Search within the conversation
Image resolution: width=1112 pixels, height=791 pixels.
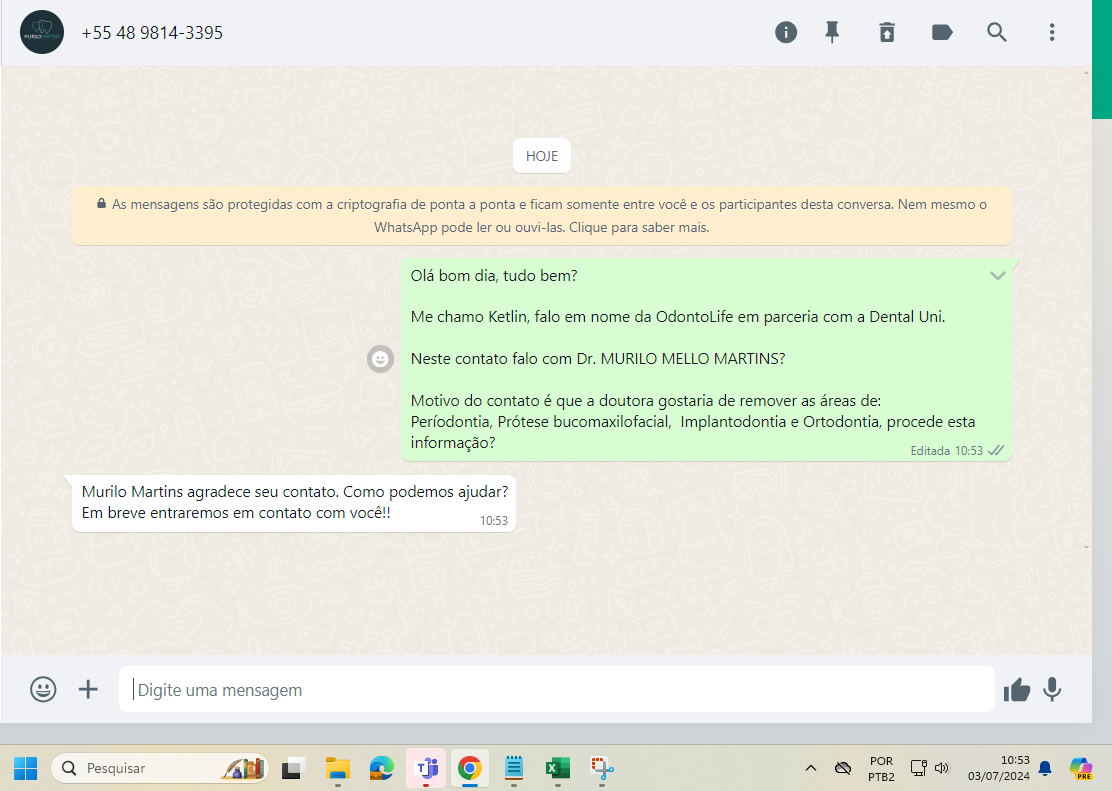pos(996,33)
